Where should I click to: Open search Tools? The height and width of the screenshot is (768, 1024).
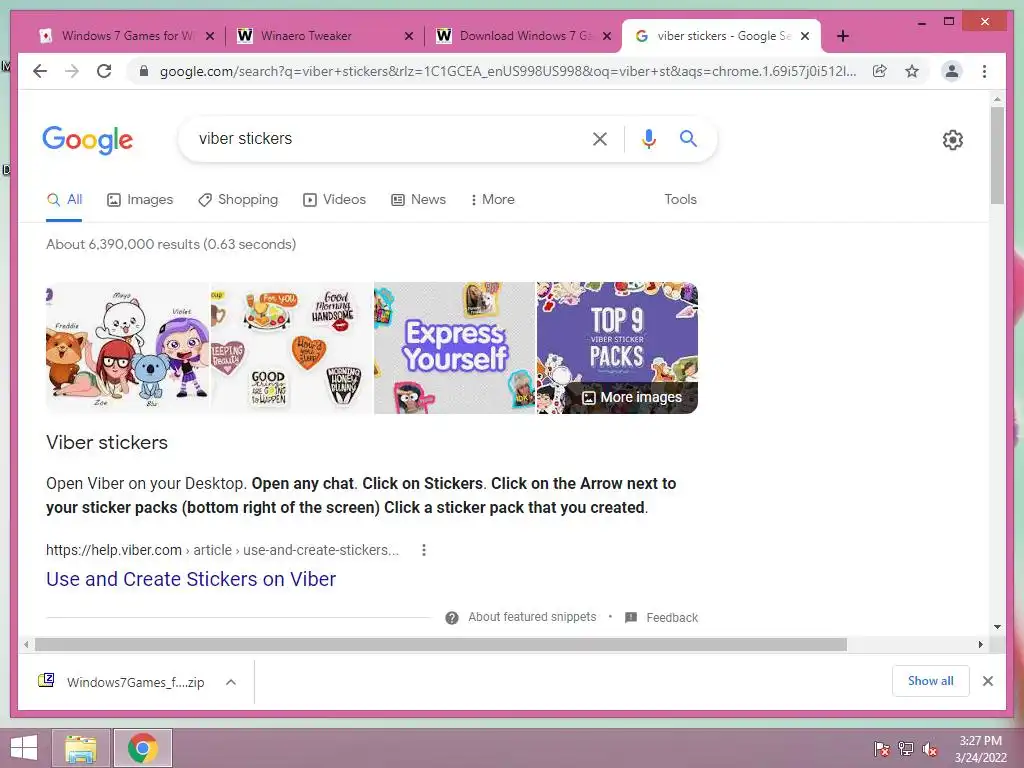(x=680, y=200)
